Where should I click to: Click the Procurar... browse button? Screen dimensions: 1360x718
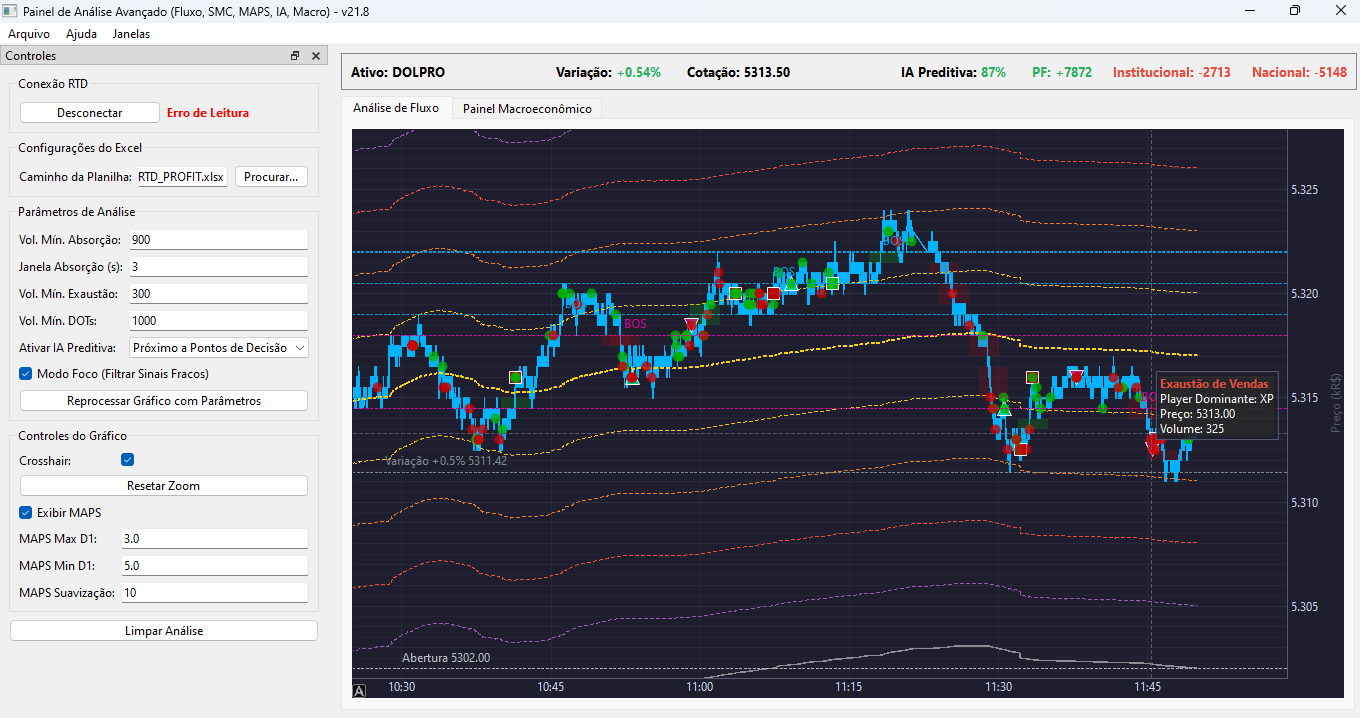tap(271, 177)
